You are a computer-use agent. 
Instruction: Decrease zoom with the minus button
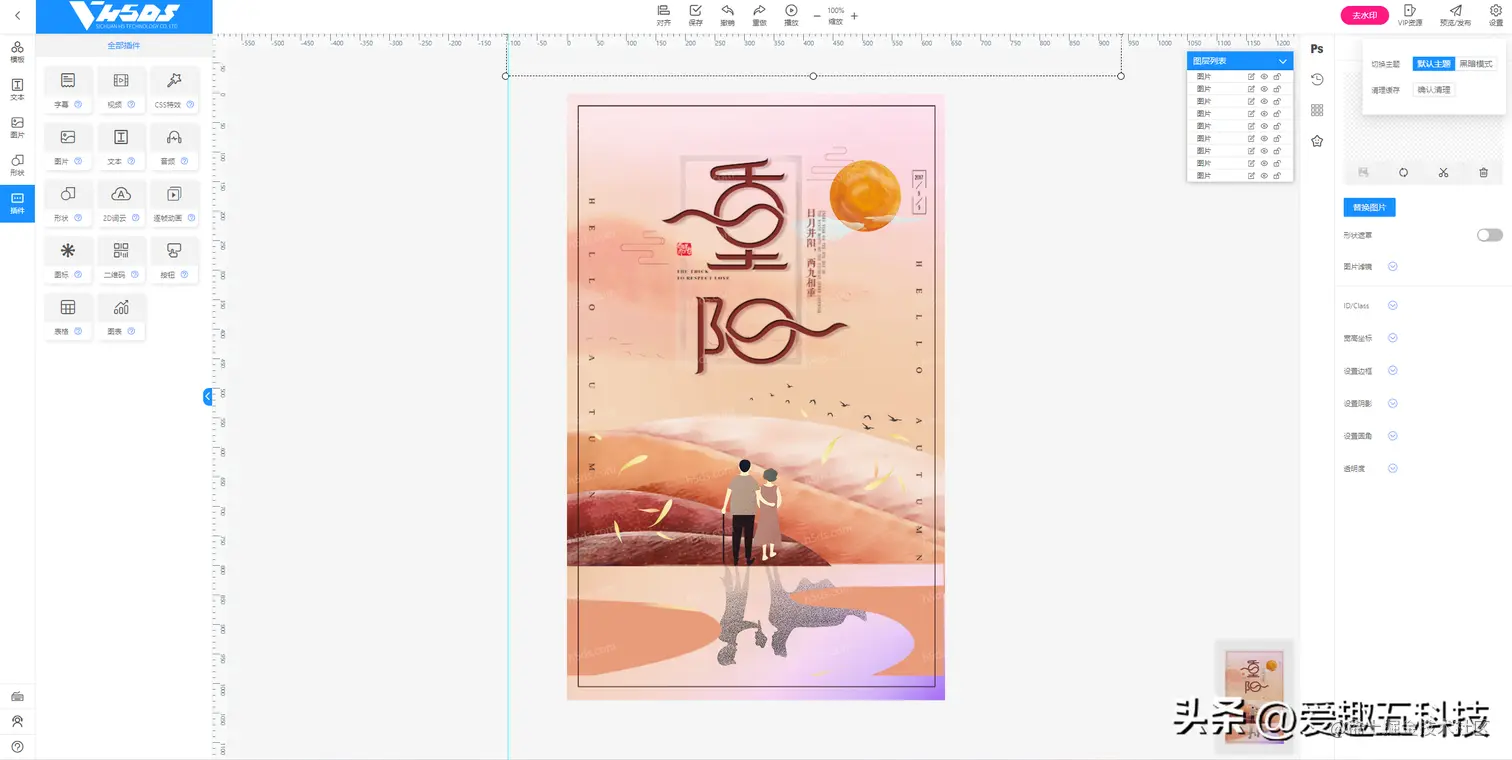click(x=817, y=16)
